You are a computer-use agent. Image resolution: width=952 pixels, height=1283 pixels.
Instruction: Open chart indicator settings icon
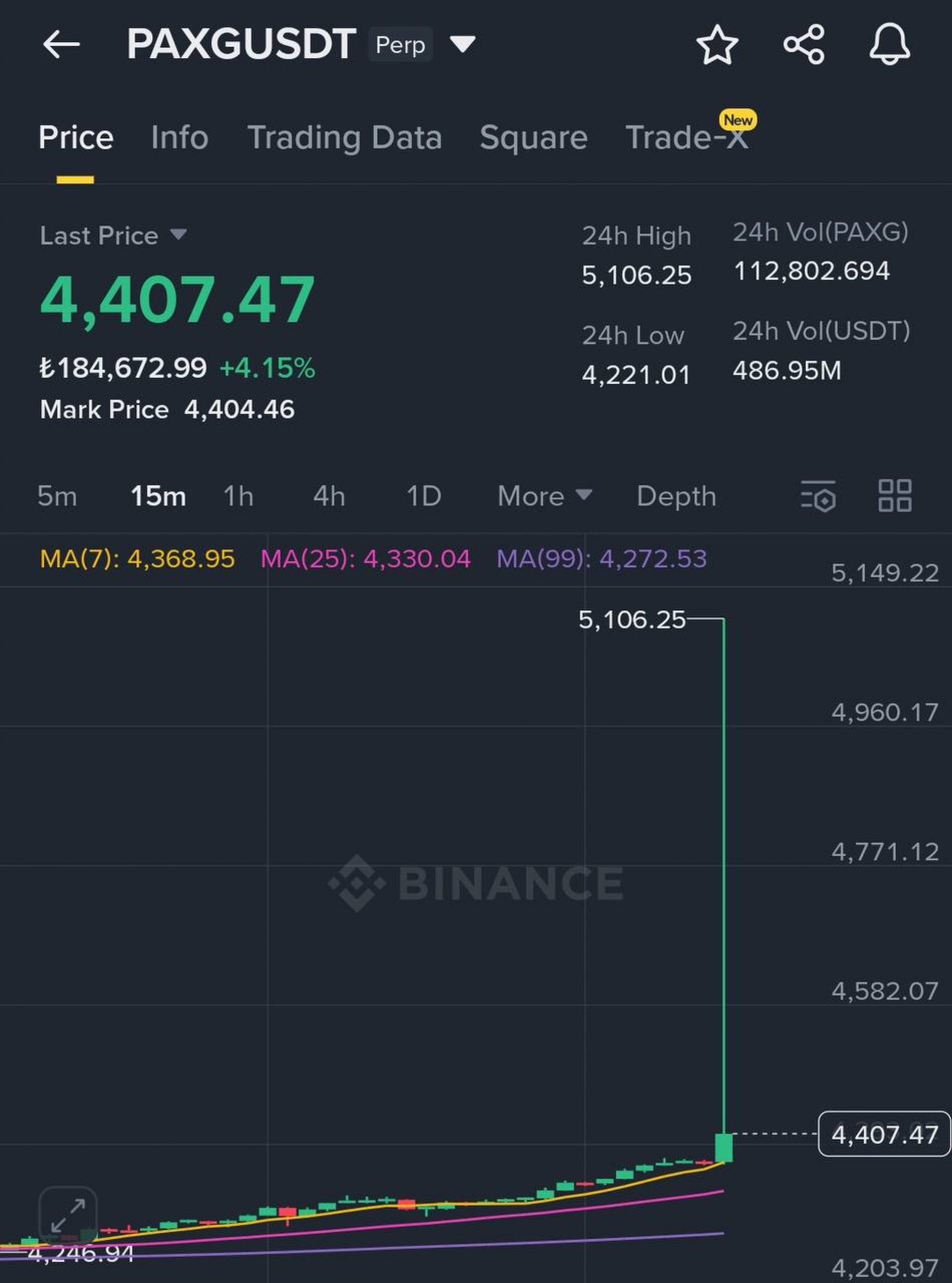click(818, 496)
